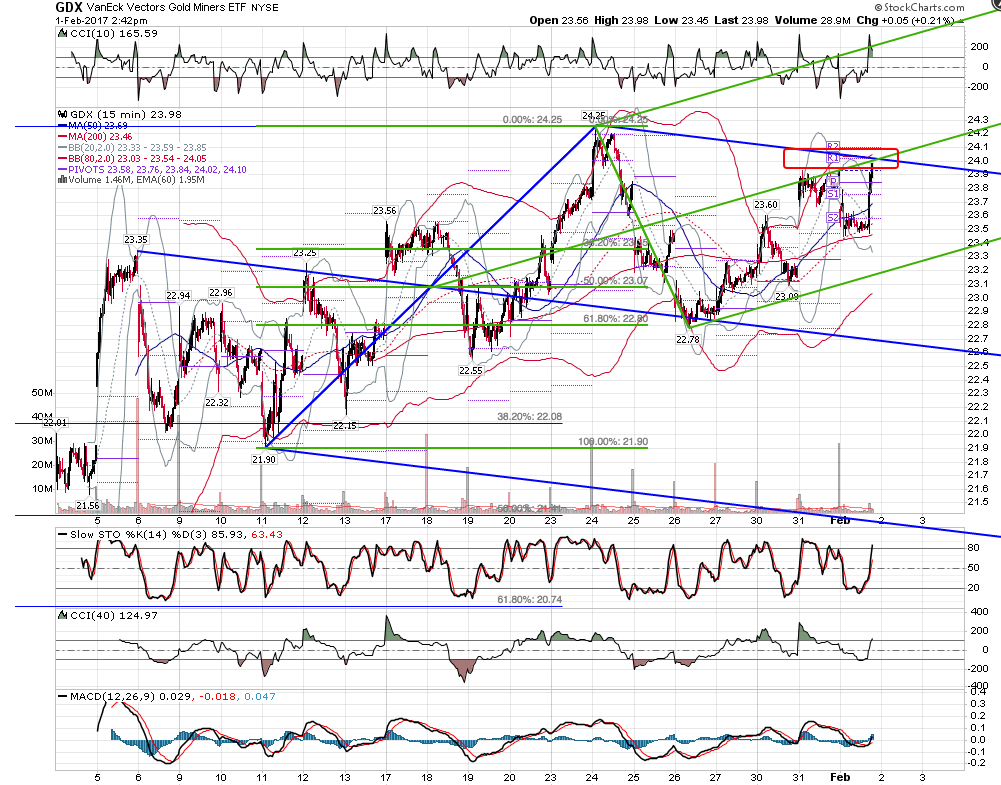
Task: Click the NYSE exchange label
Action: pos(264,8)
